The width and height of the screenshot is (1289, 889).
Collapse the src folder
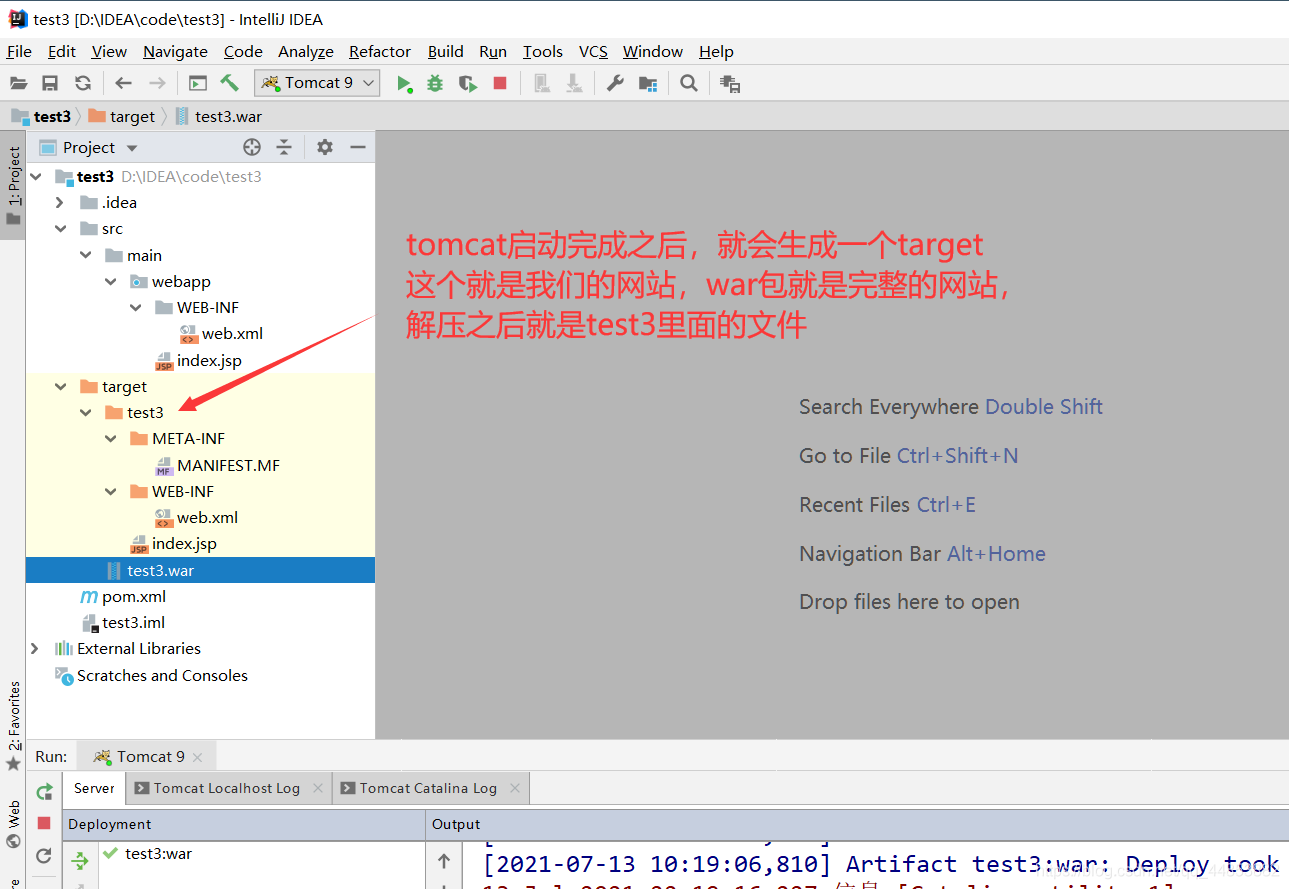pyautogui.click(x=60, y=228)
